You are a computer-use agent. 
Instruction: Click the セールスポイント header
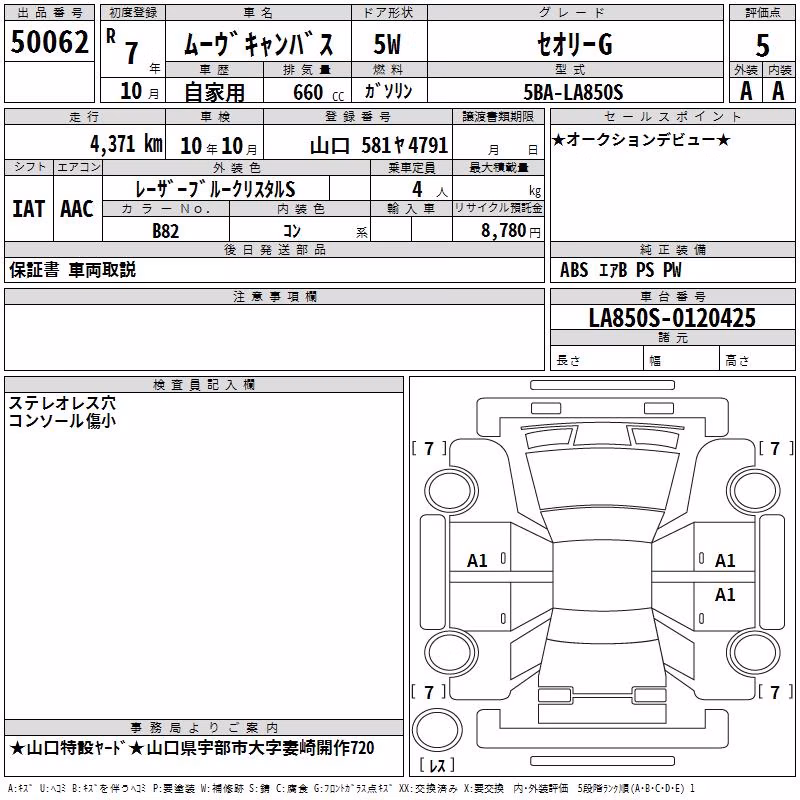672,117
